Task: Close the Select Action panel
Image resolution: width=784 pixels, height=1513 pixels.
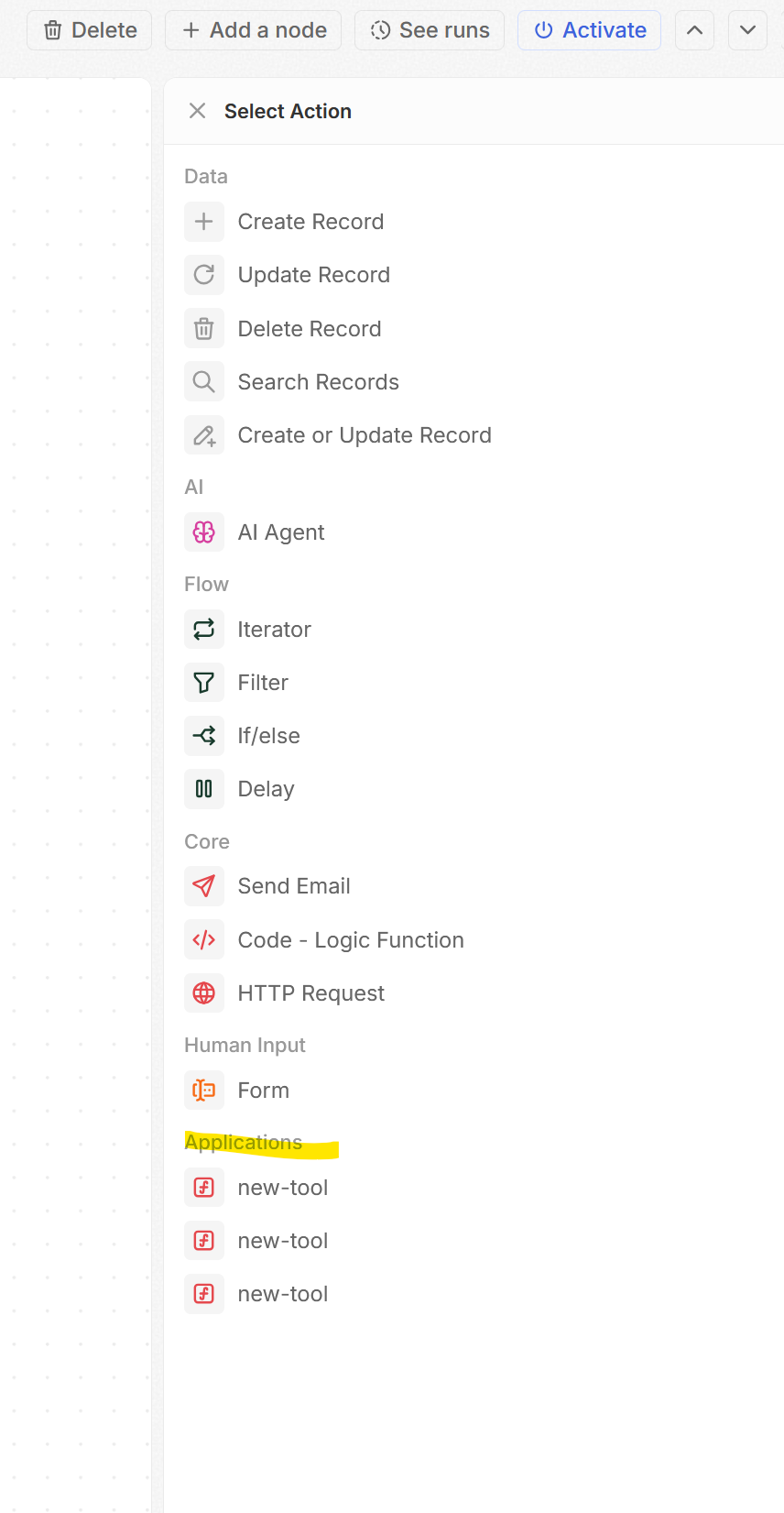Action: [x=197, y=111]
